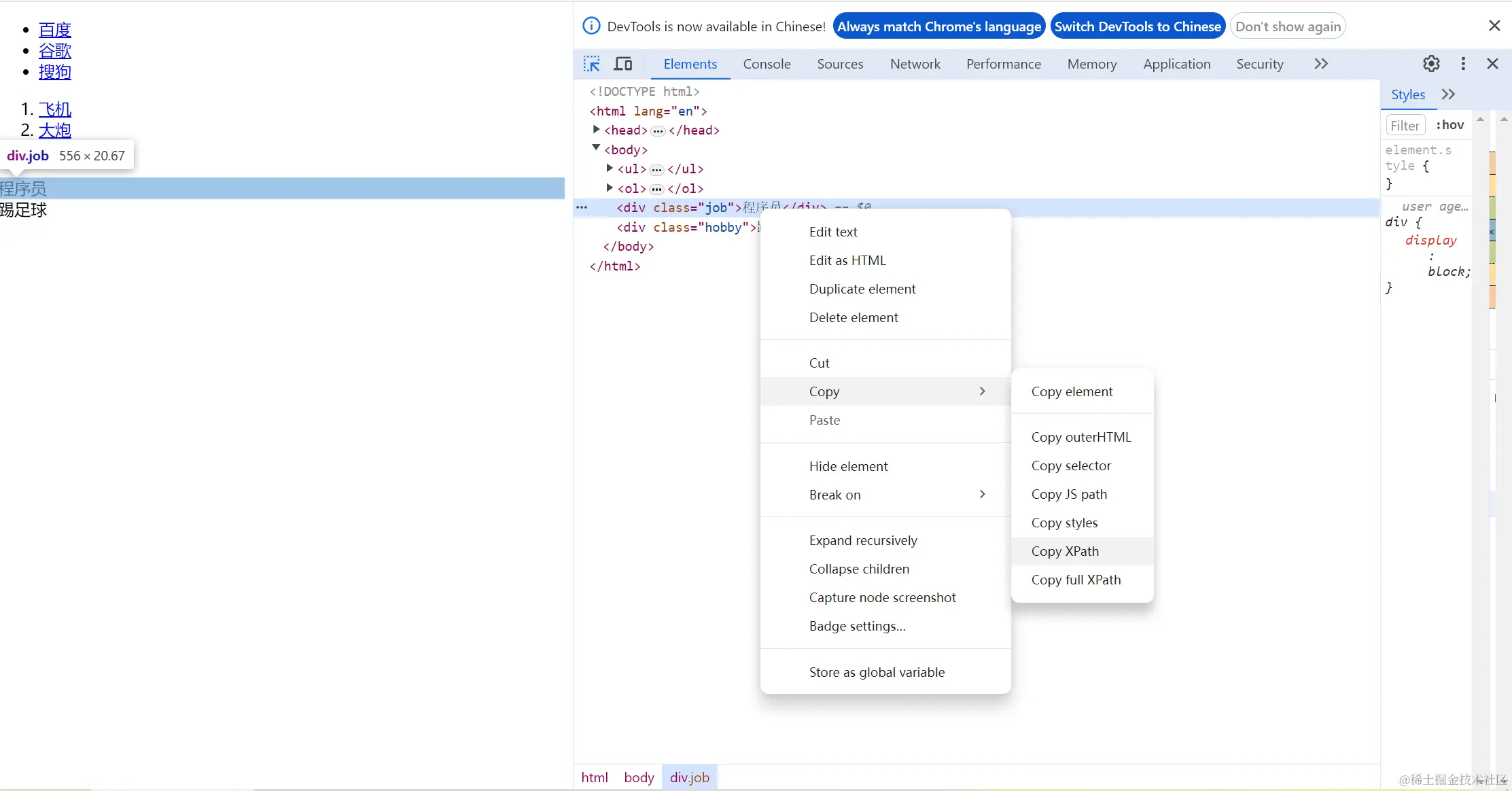
Task: Open the Security tab
Action: tap(1259, 64)
